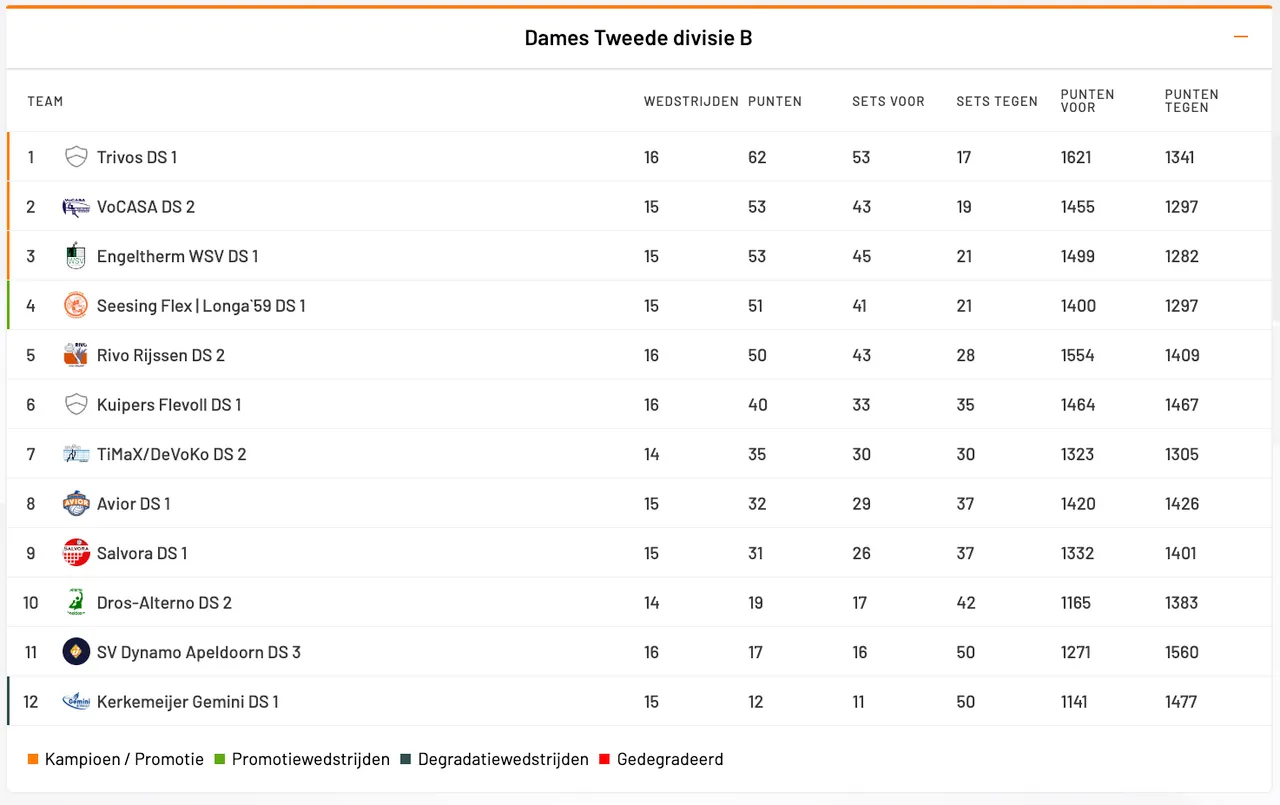Click the Kerkemeijer Gemini club logo
Image resolution: width=1280 pixels, height=805 pixels.
pyautogui.click(x=76, y=702)
